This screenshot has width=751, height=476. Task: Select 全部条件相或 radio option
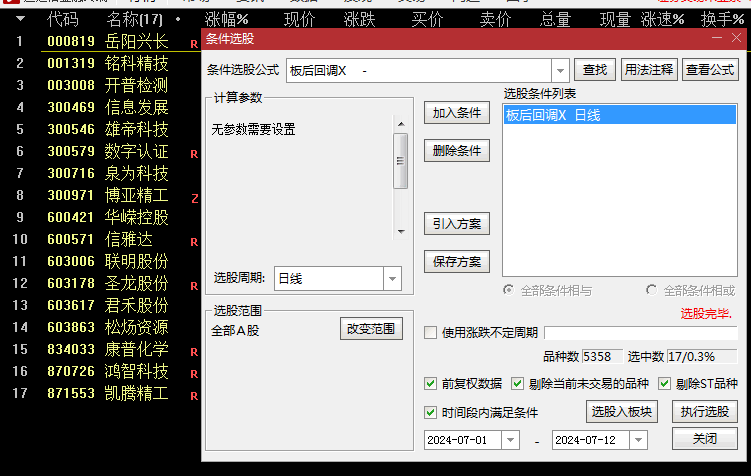point(651,290)
